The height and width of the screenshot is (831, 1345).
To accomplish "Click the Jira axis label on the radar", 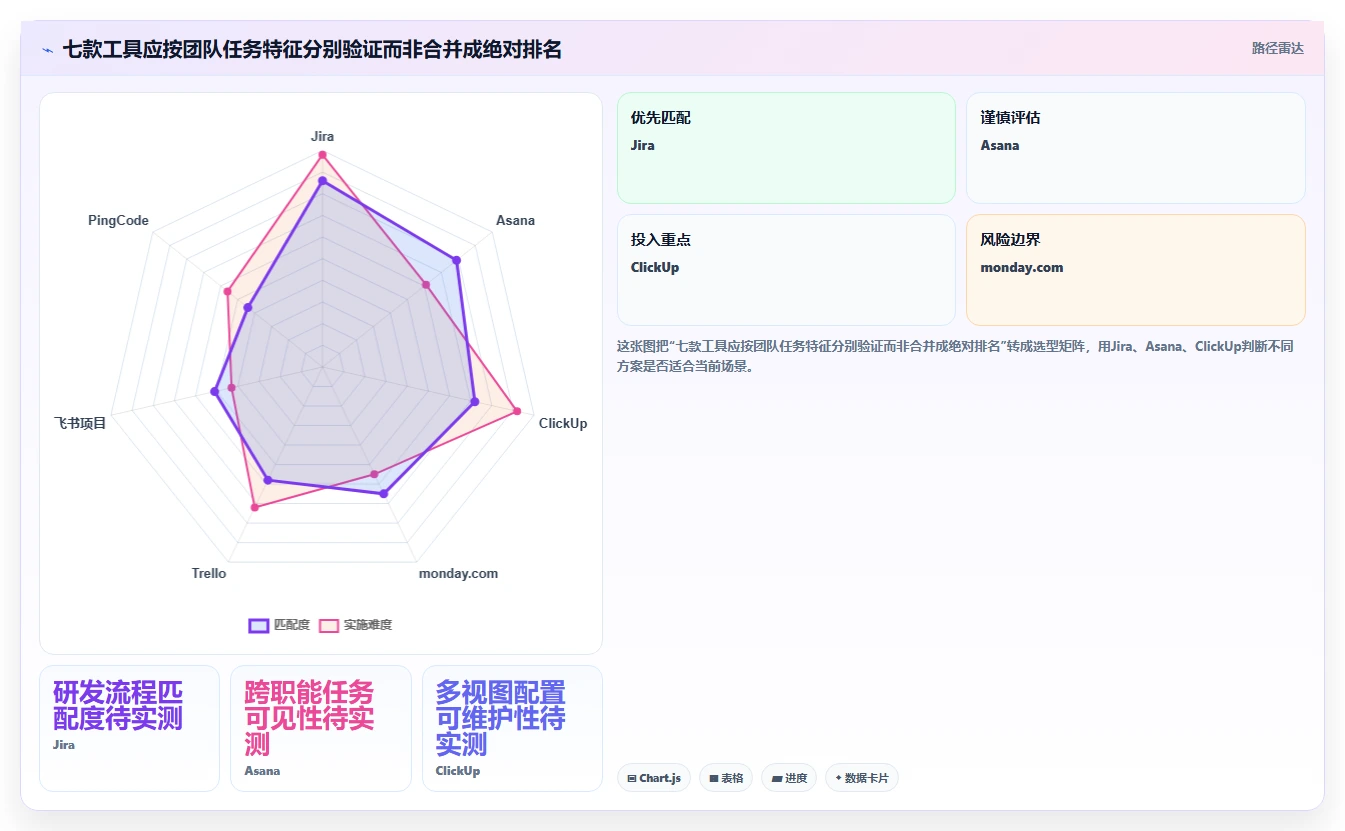I will [x=322, y=136].
